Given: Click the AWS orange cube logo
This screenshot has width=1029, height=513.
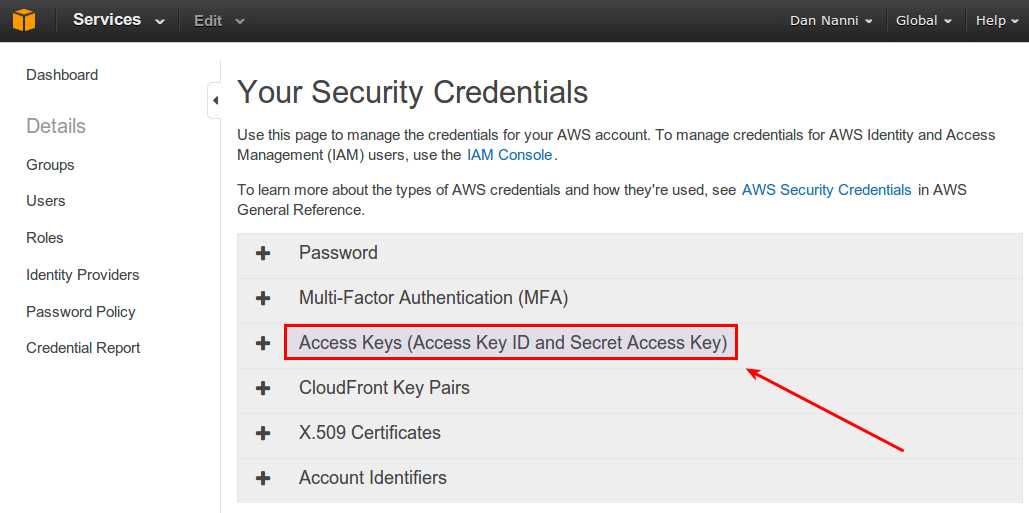Looking at the screenshot, I should click(x=23, y=20).
